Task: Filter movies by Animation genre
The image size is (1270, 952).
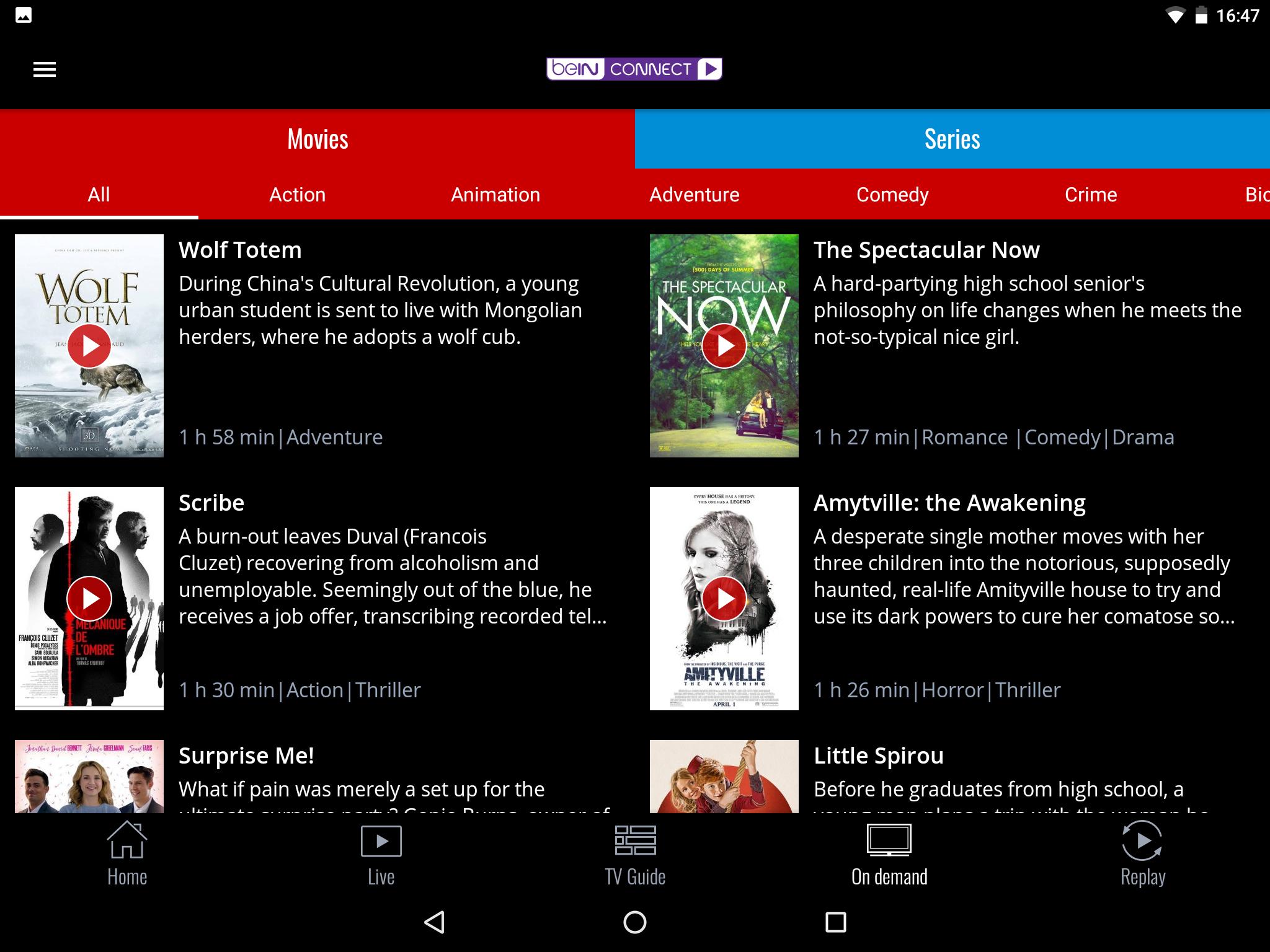Action: [495, 194]
